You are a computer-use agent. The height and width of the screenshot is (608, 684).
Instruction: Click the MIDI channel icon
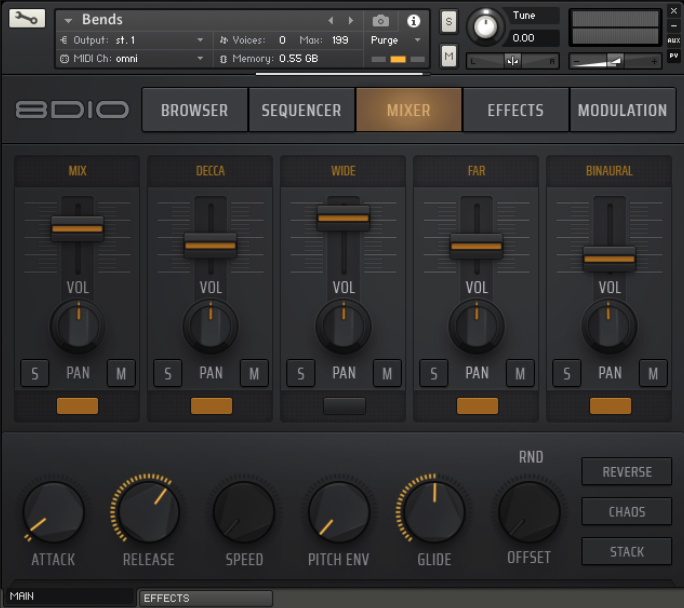tap(64, 58)
